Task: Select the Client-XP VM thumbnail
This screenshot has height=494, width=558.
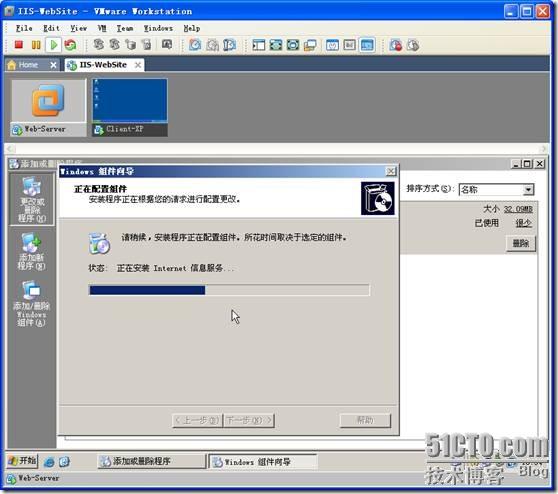Action: tap(130, 107)
